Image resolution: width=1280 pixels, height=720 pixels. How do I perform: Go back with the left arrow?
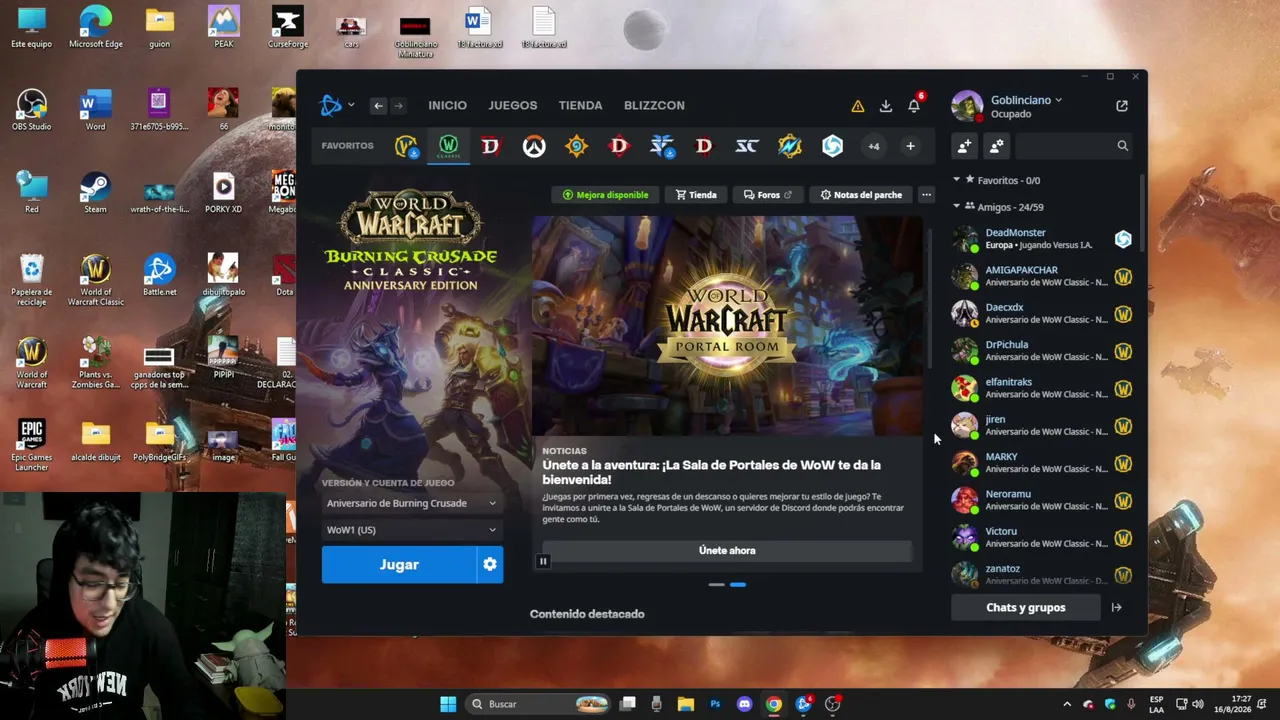tap(378, 105)
